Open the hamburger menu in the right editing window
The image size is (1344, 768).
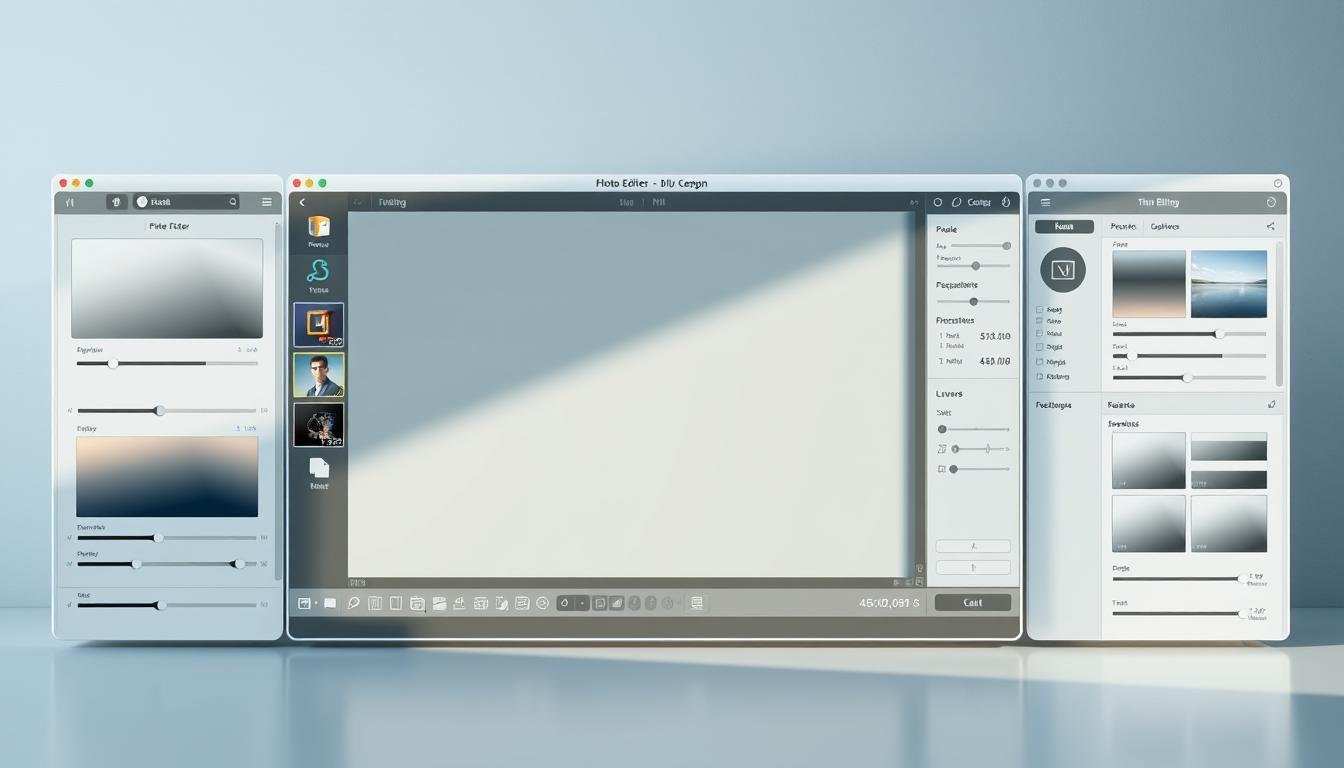(1046, 202)
